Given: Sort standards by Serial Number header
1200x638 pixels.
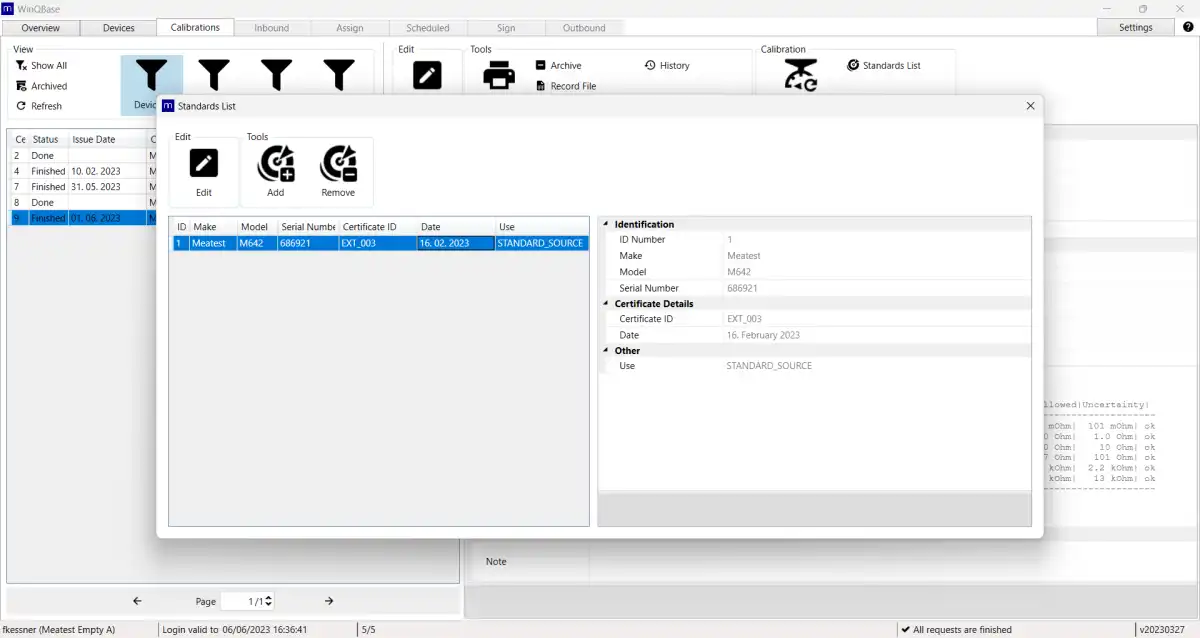Looking at the screenshot, I should [308, 227].
